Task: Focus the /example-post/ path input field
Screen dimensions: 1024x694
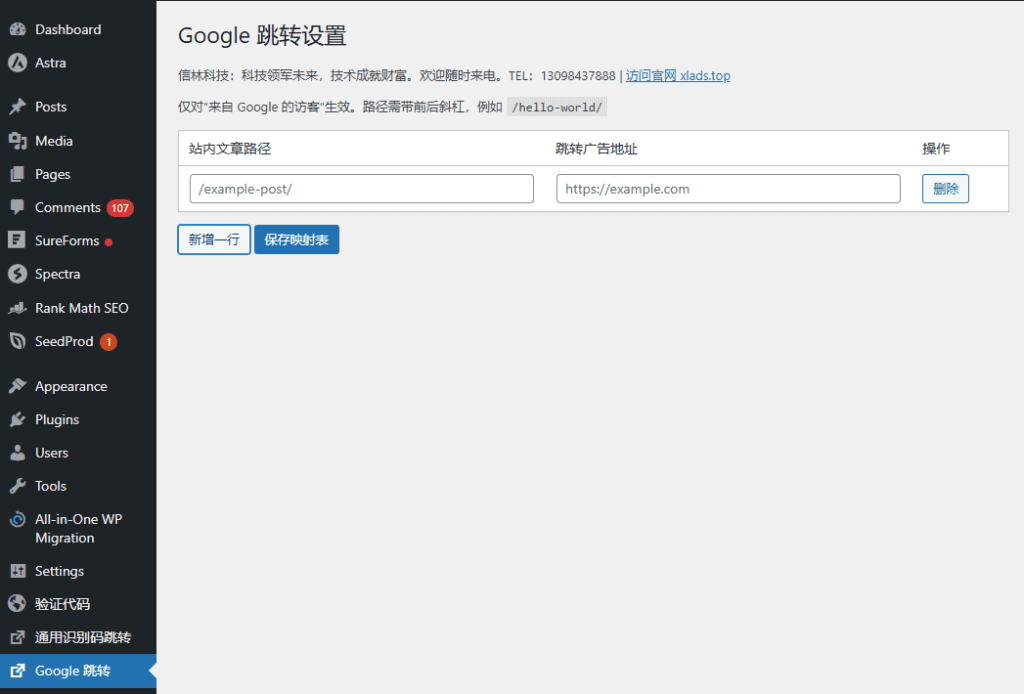Action: point(362,189)
